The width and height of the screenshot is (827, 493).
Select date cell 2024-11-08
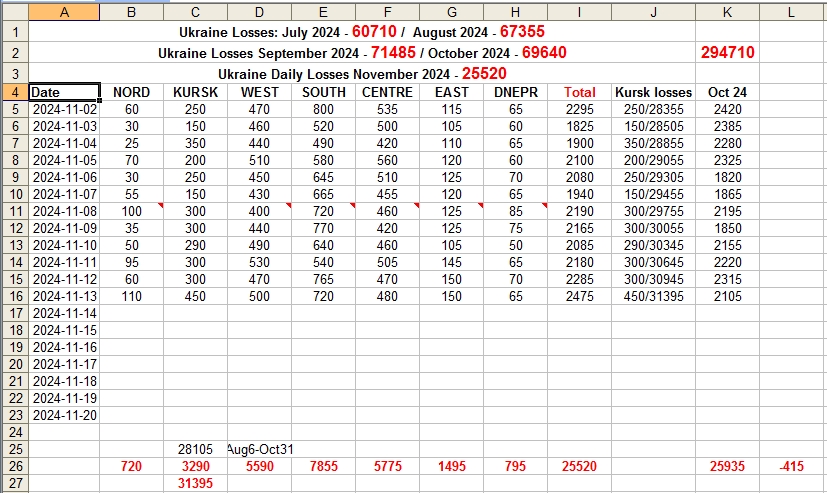(x=64, y=211)
